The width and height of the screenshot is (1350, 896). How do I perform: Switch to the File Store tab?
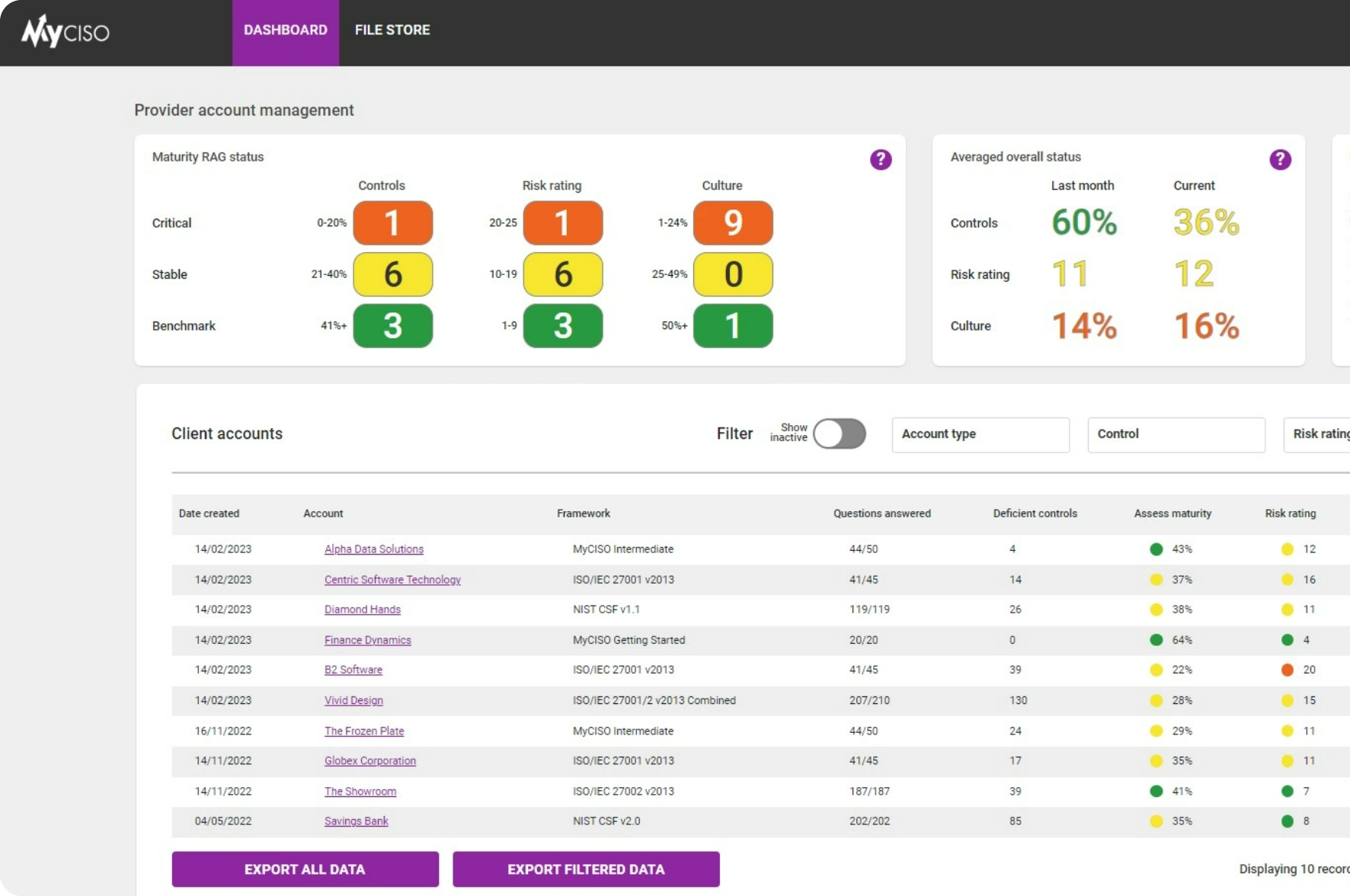[392, 30]
